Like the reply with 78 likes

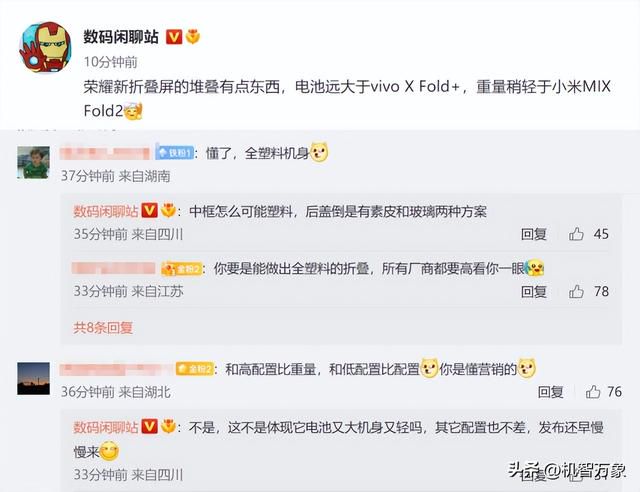576,291
